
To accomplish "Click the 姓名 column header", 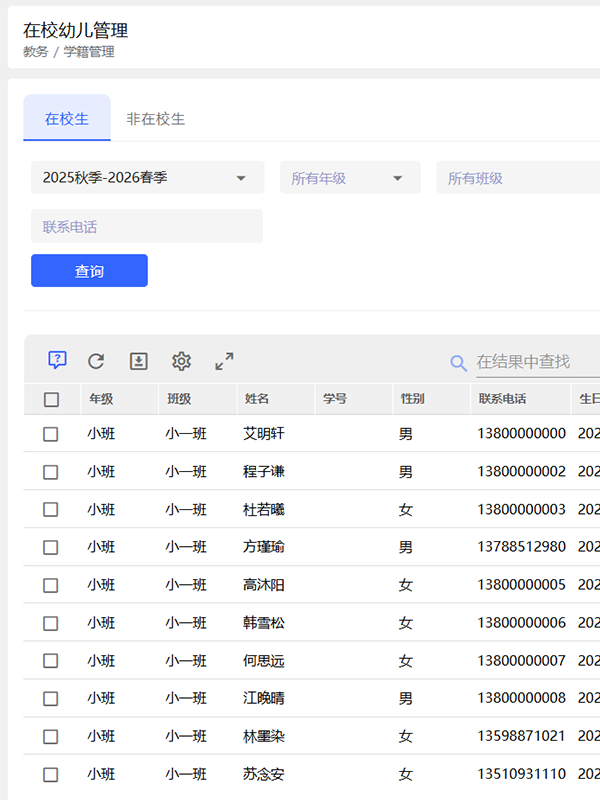I will [257, 399].
